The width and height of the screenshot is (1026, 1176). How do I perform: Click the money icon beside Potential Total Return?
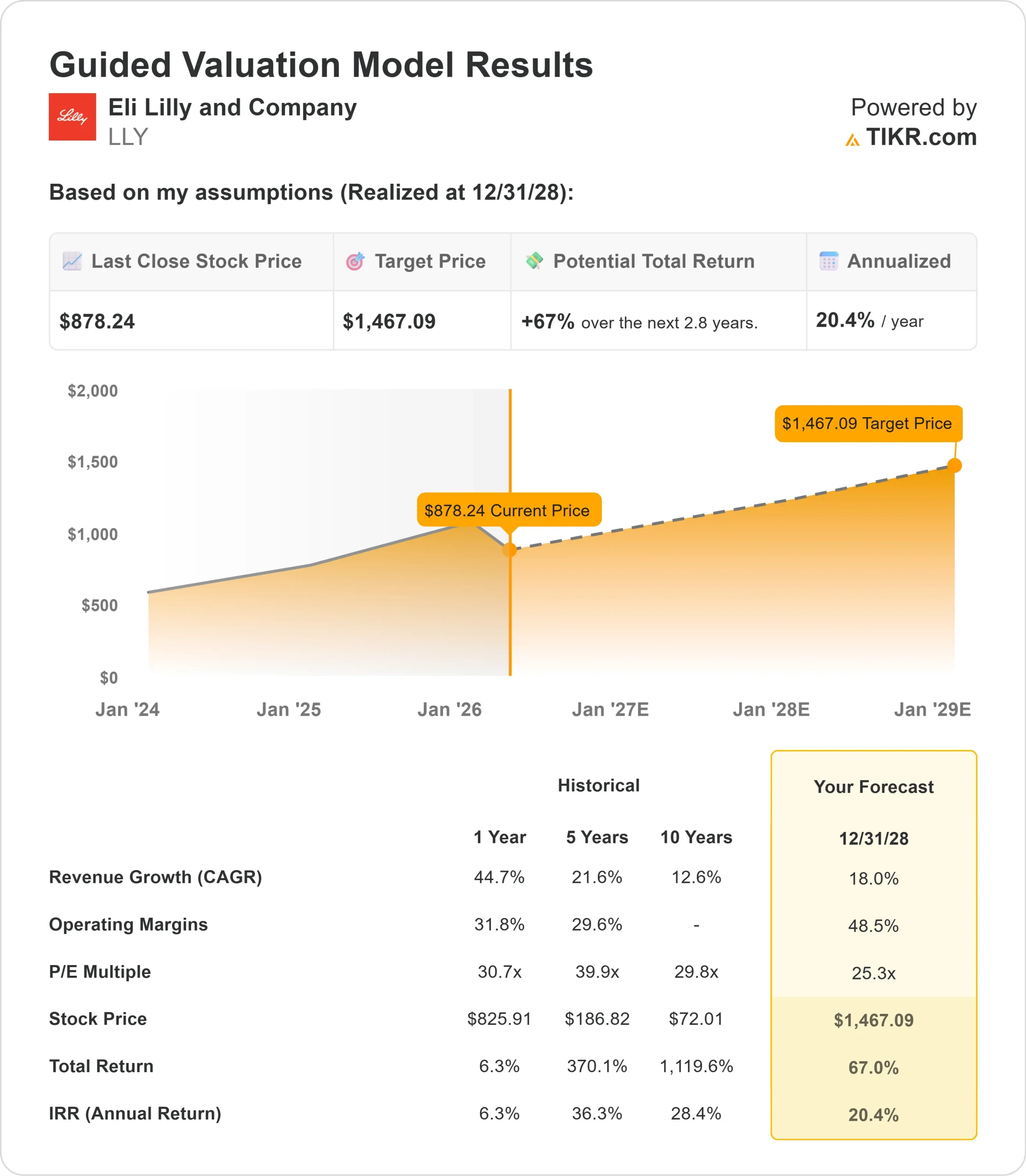click(534, 260)
